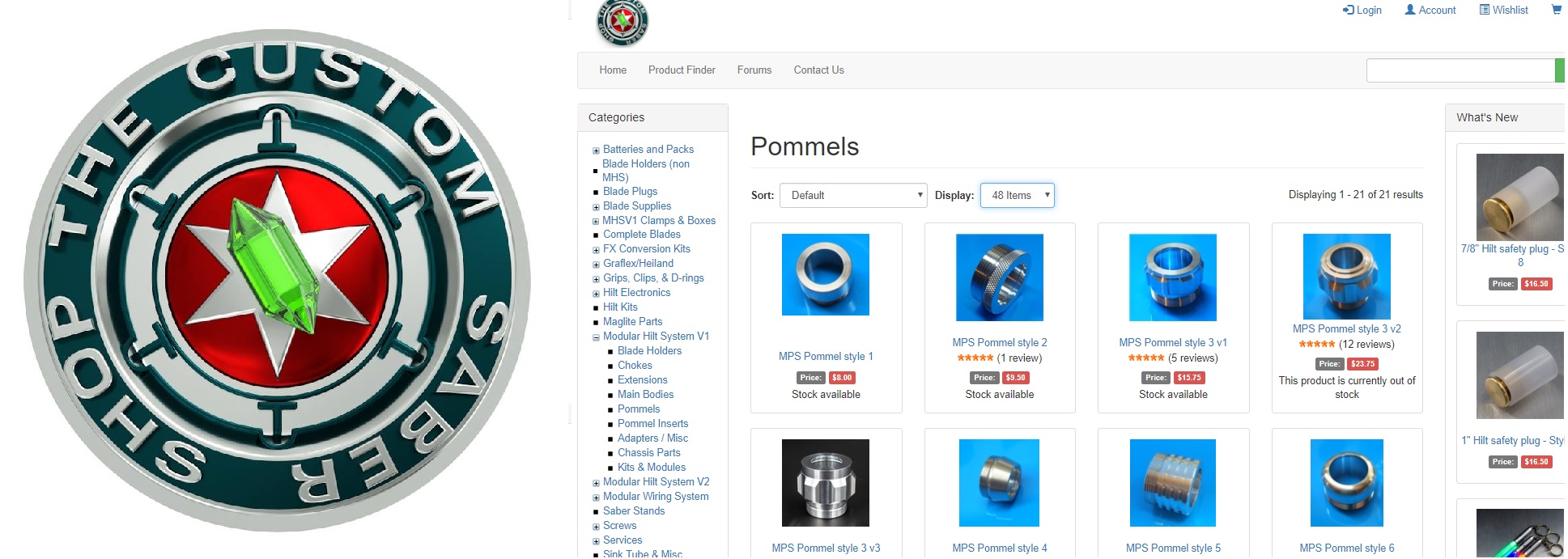Go to the Forums menu item
Screen dimensions: 1568x559
[x=754, y=70]
